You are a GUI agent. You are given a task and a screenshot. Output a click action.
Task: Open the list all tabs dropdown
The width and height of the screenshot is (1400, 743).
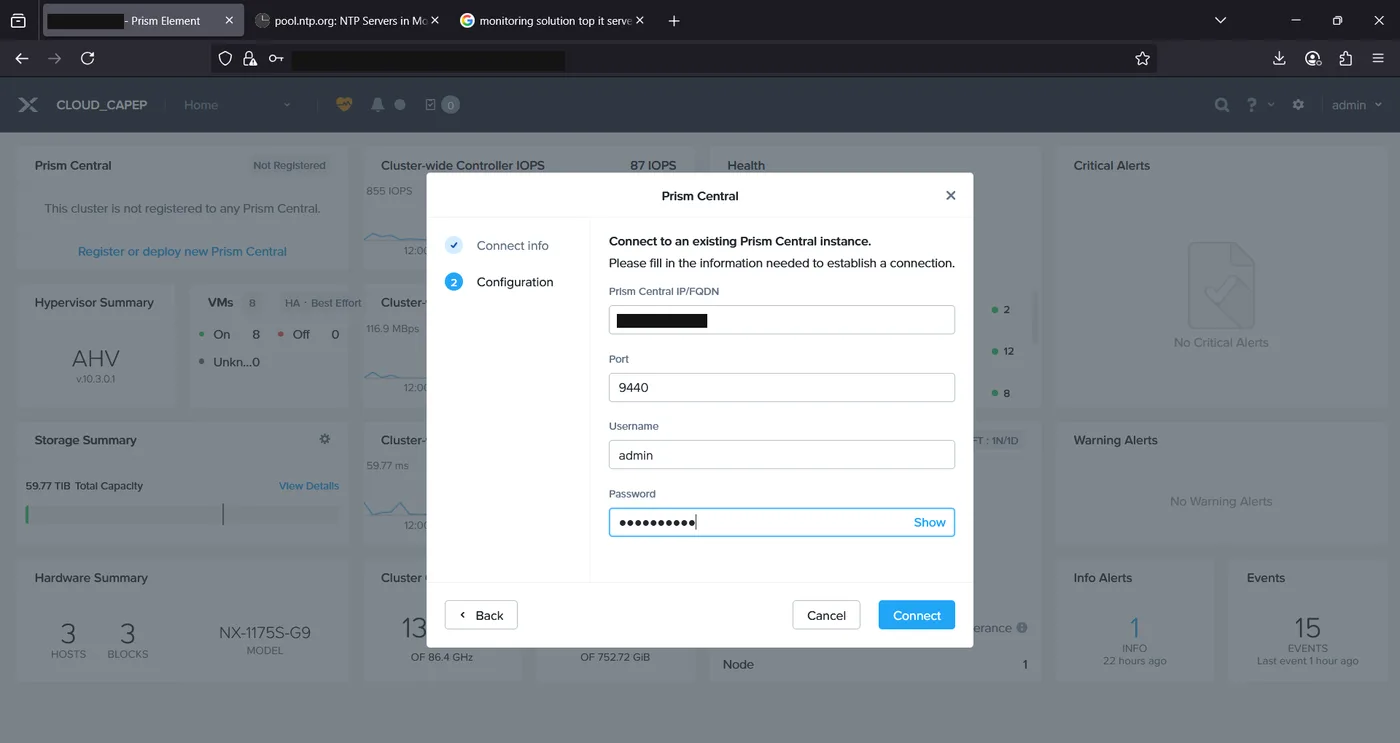[1220, 20]
